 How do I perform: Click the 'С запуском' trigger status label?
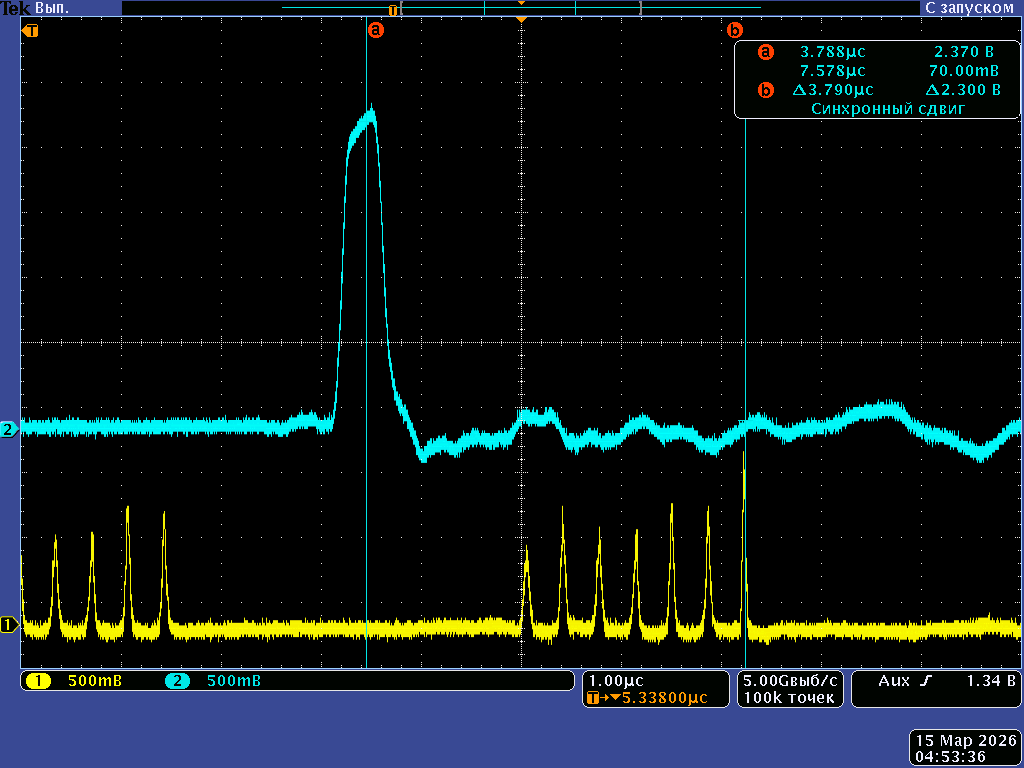(x=970, y=7)
